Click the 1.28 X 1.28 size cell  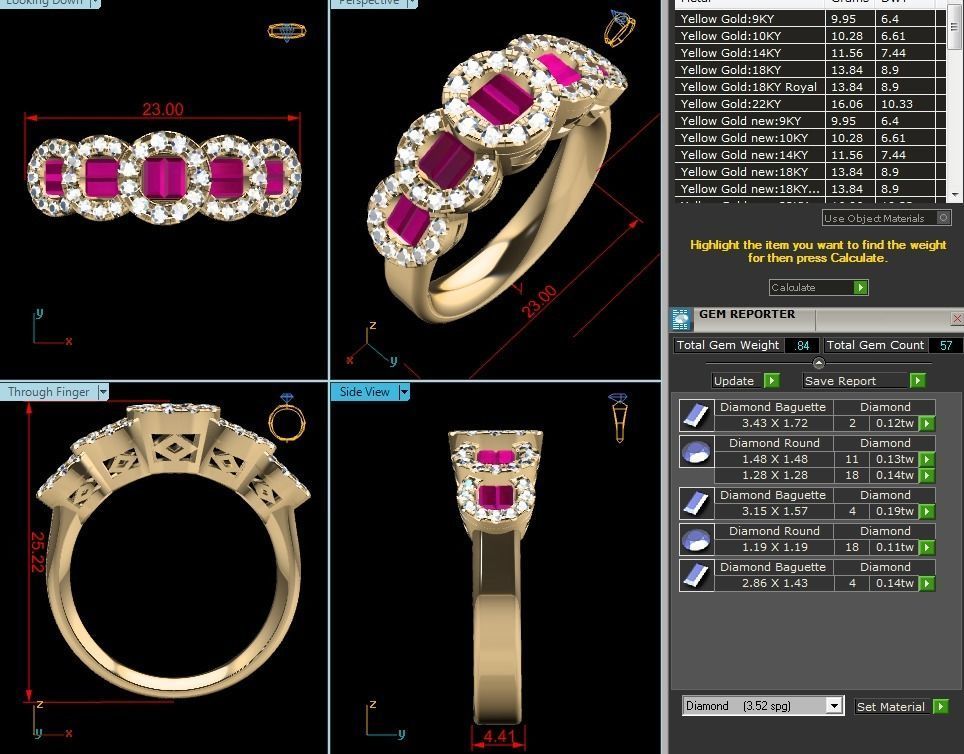[775, 475]
